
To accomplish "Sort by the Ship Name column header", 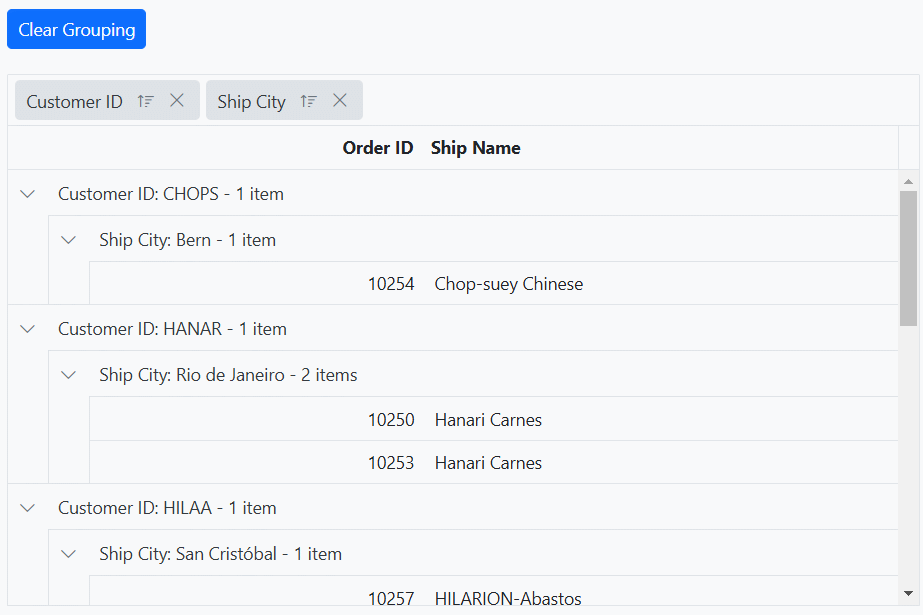I will 476,148.
